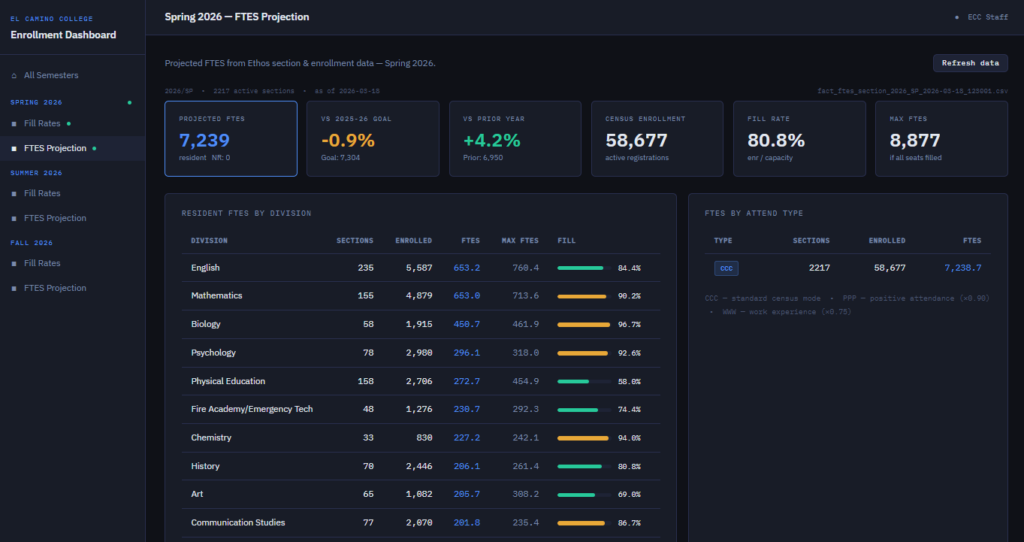Viewport: 1024px width, 542px height.
Task: Go to Fall 2026 Fill Rates
Action: [x=42, y=264]
